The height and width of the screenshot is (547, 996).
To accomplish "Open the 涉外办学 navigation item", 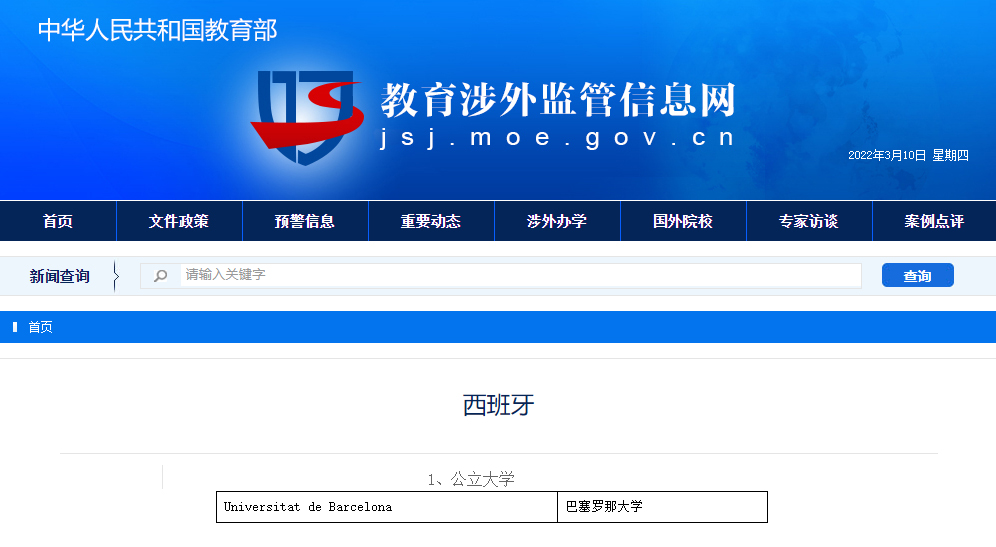I will click(557, 221).
